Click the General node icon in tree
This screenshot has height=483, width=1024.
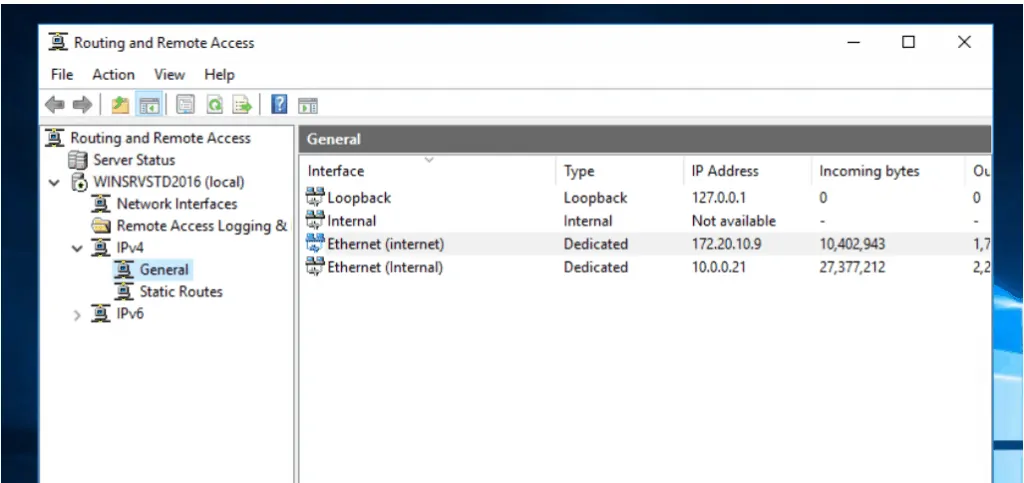[123, 270]
